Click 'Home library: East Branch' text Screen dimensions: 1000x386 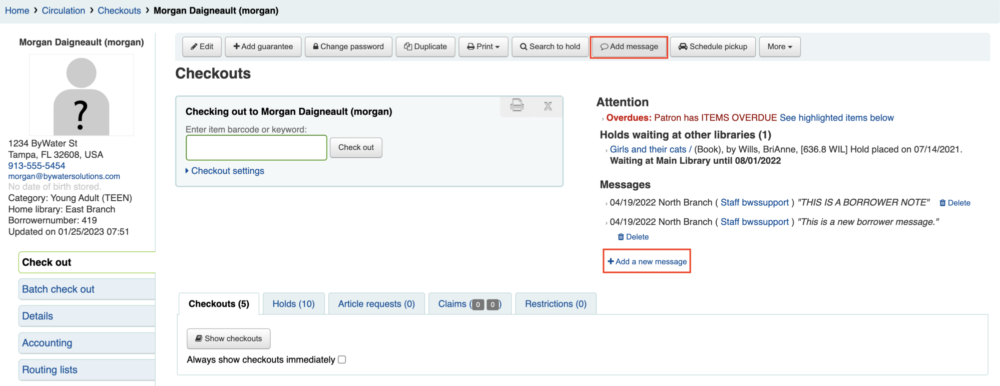[62, 209]
